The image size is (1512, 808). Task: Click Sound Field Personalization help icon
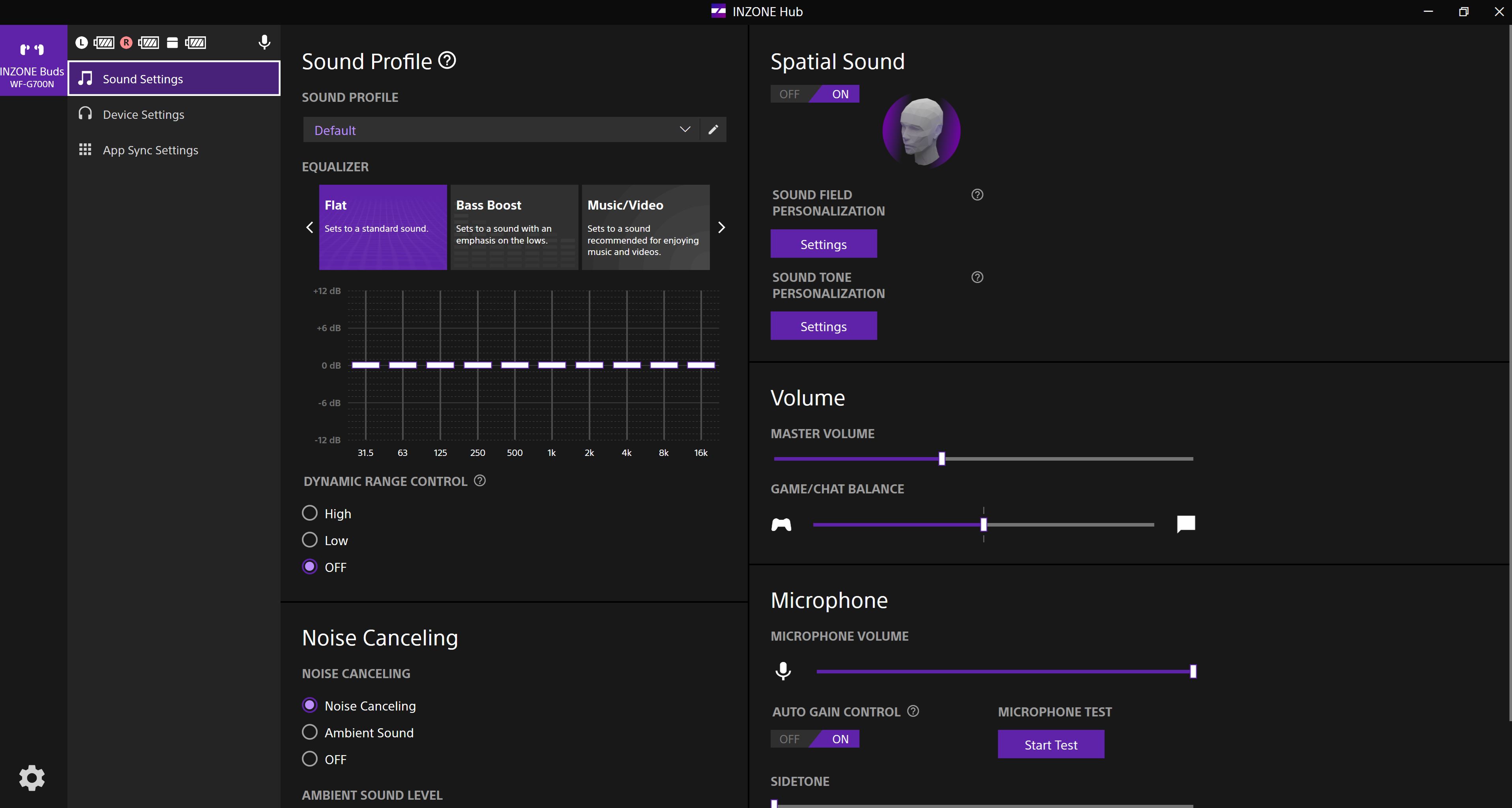(977, 195)
